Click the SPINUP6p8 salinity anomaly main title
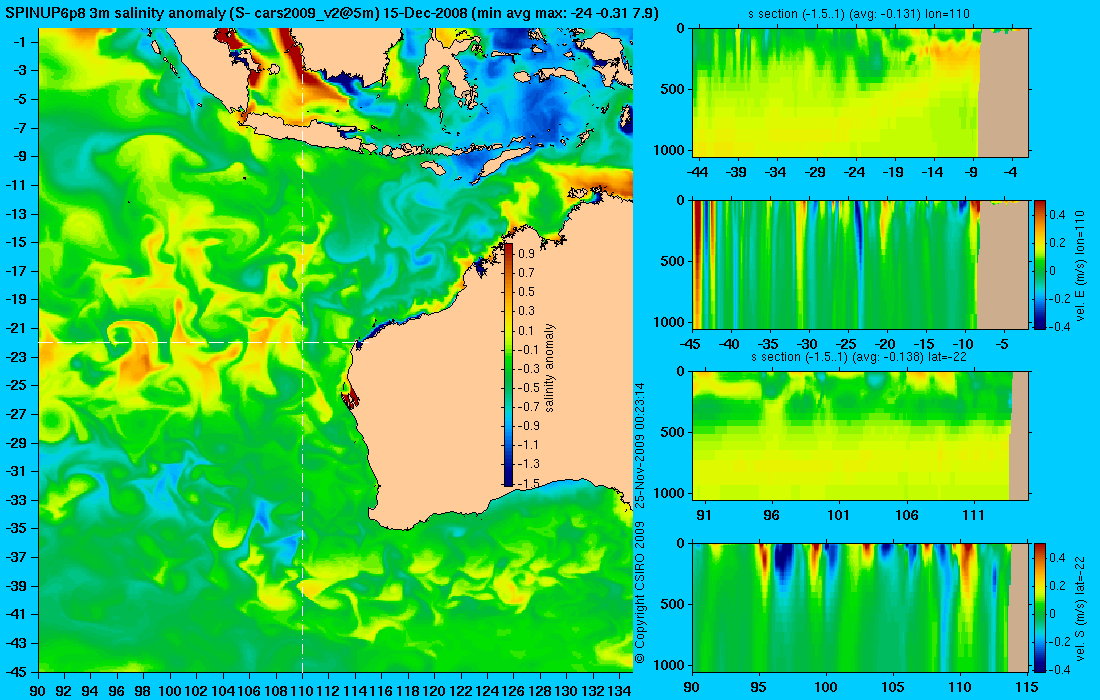The width and height of the screenshot is (1100, 700). pyautogui.click(x=330, y=13)
